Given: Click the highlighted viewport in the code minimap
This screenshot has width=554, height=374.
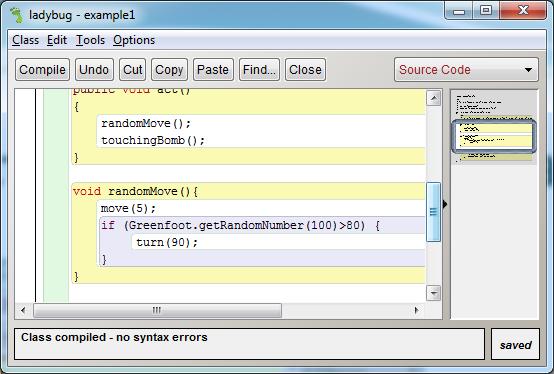Looking at the screenshot, I should (x=494, y=136).
